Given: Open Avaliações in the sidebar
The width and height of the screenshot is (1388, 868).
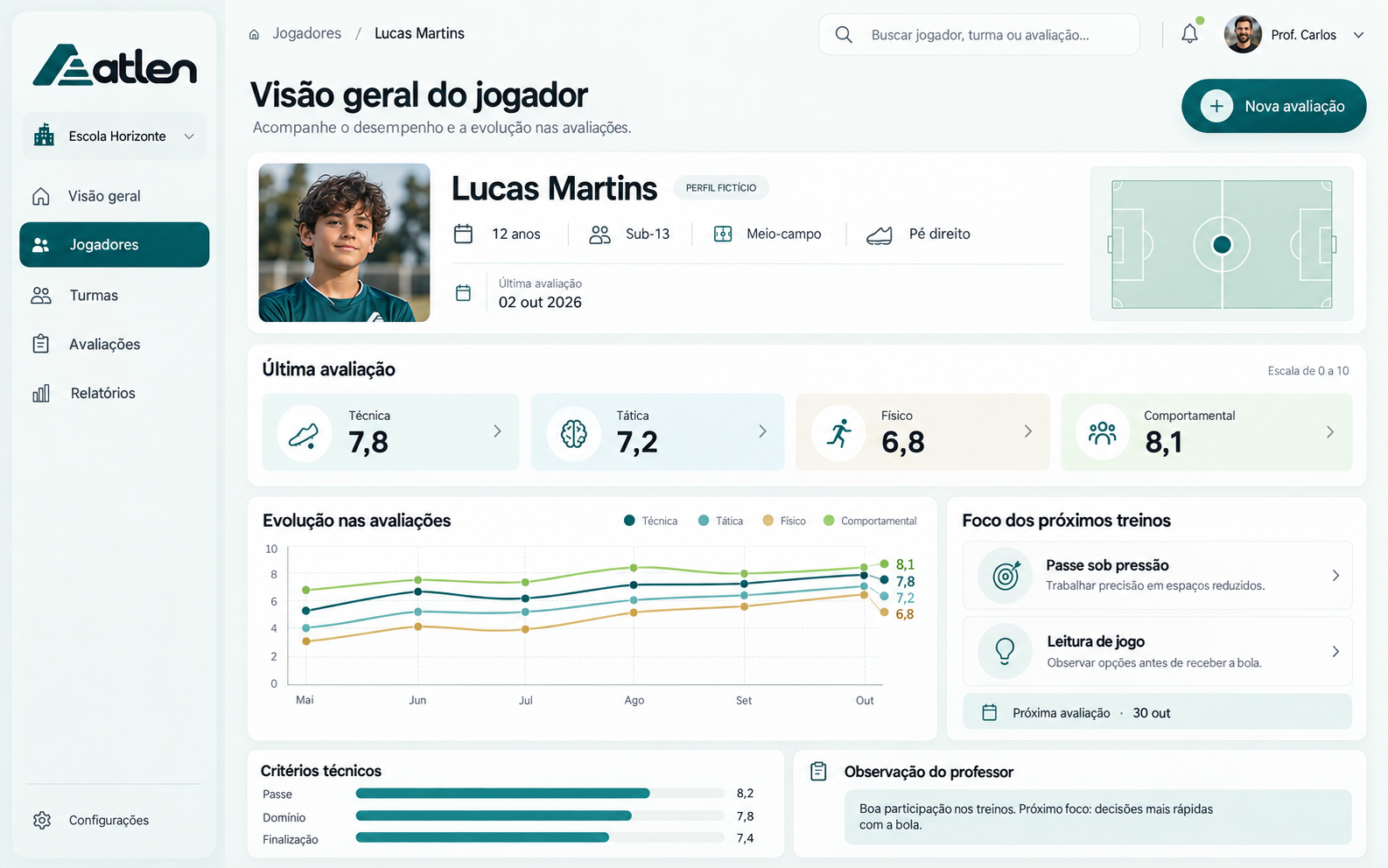Looking at the screenshot, I should tap(115, 345).
